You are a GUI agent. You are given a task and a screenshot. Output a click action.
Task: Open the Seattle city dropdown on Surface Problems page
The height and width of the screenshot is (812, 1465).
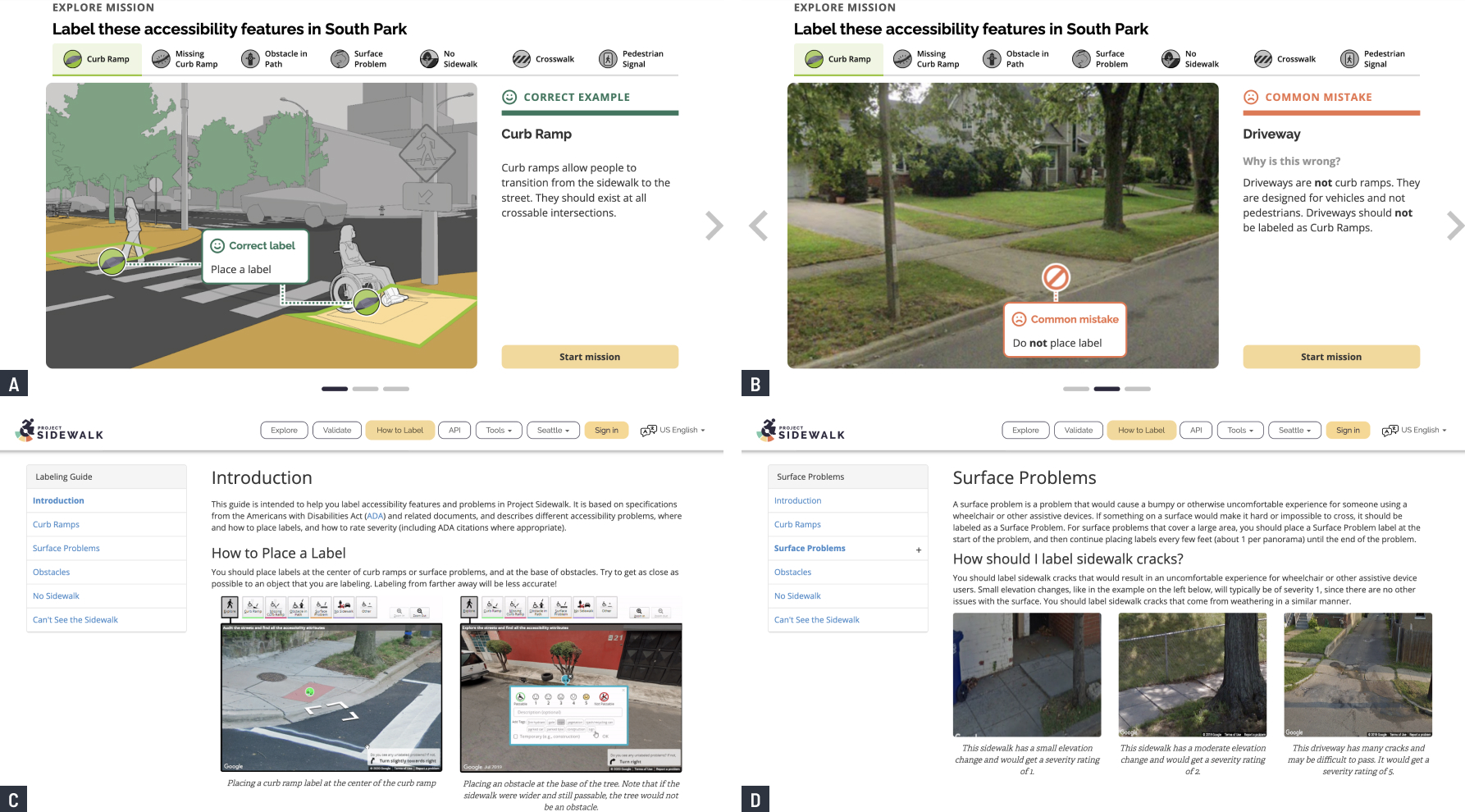point(1295,431)
